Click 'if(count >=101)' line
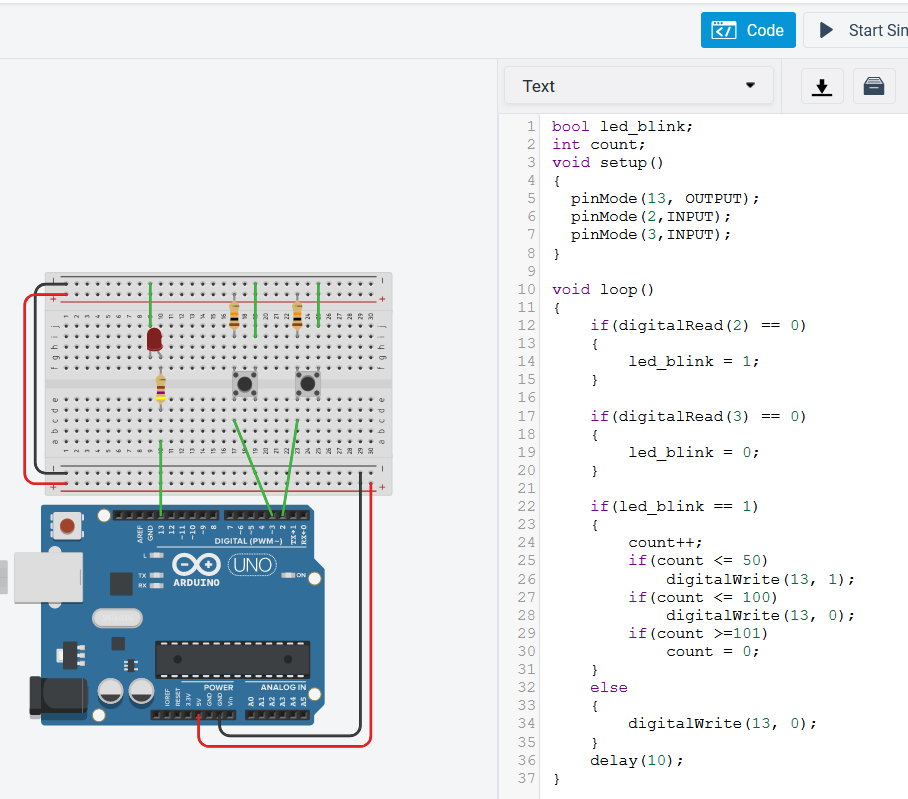The width and height of the screenshot is (908, 799). 698,633
